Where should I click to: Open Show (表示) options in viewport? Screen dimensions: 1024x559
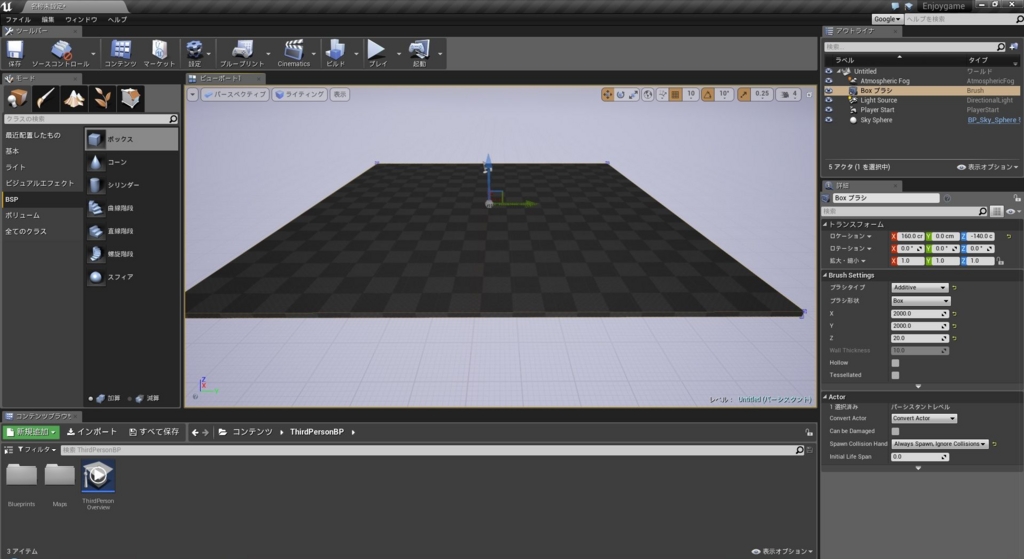coord(340,95)
